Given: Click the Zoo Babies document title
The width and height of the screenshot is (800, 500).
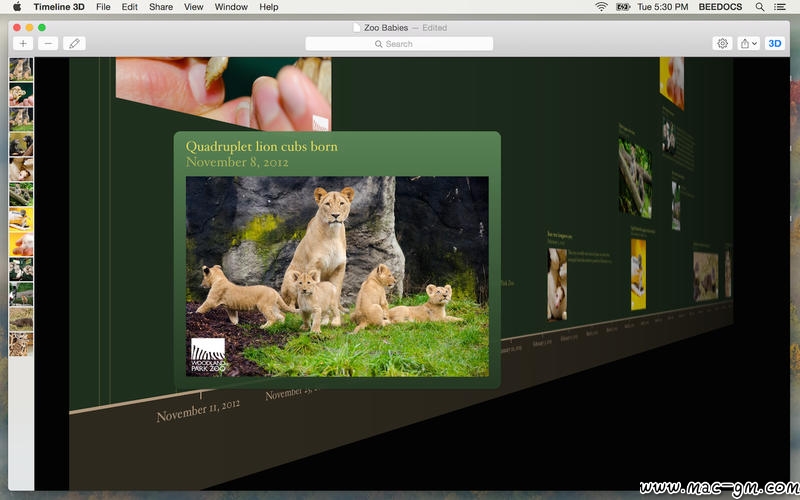Looking at the screenshot, I should tap(386, 28).
